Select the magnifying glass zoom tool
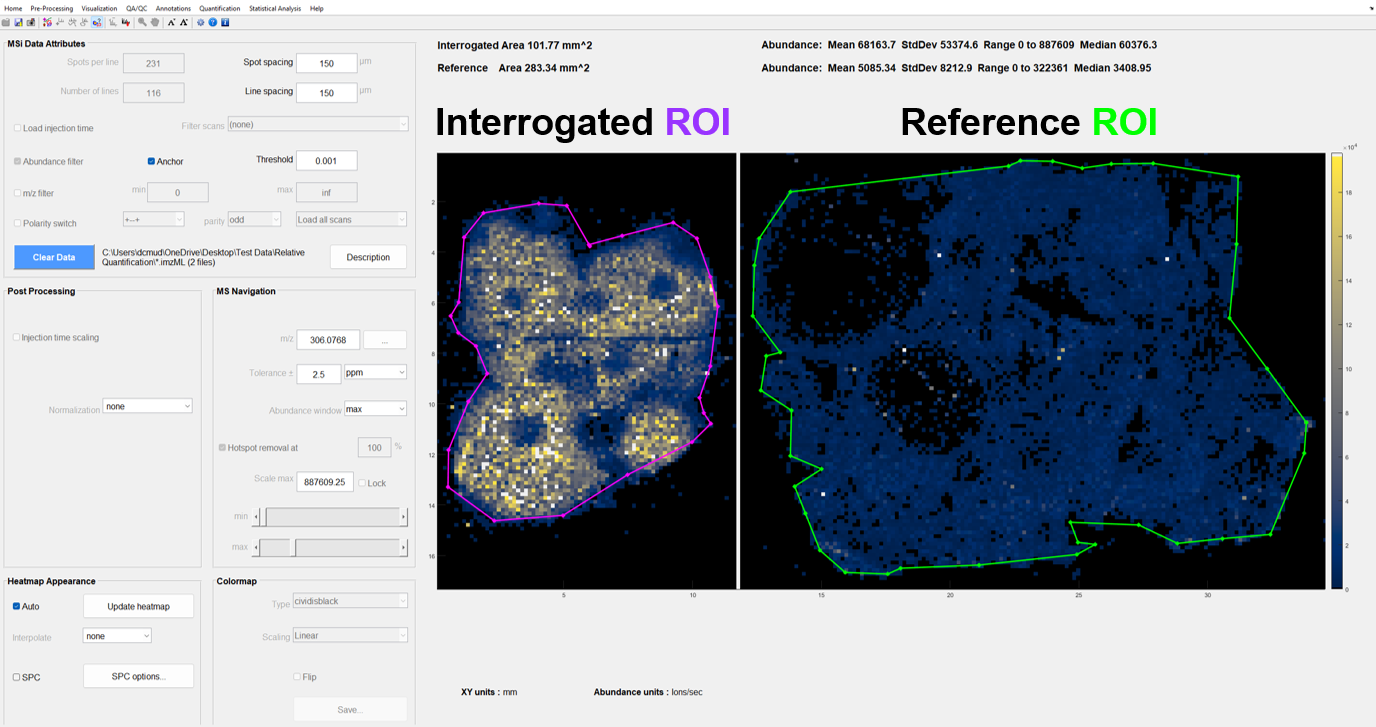The image size is (1376, 727). (142, 22)
